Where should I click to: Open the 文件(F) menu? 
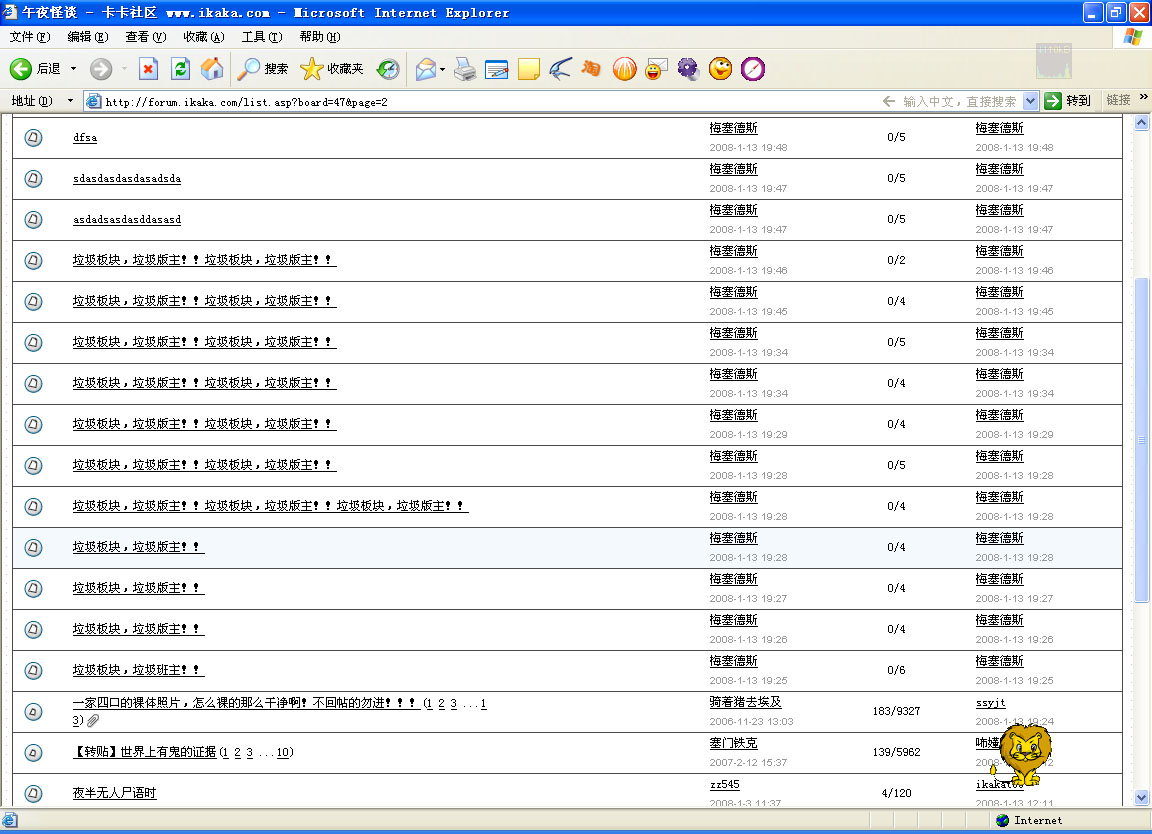pos(30,37)
